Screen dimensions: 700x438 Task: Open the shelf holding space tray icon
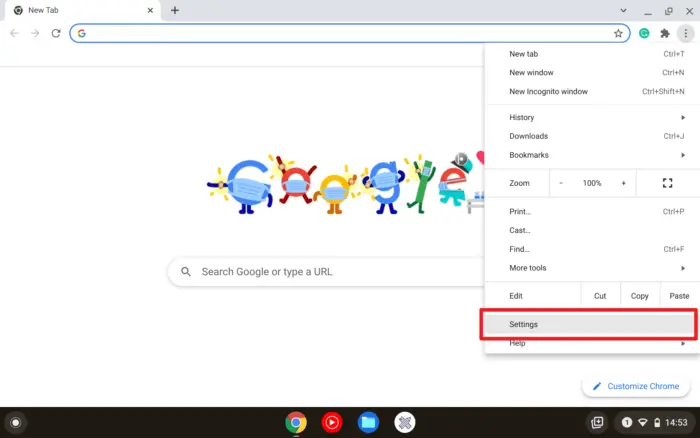(597, 422)
